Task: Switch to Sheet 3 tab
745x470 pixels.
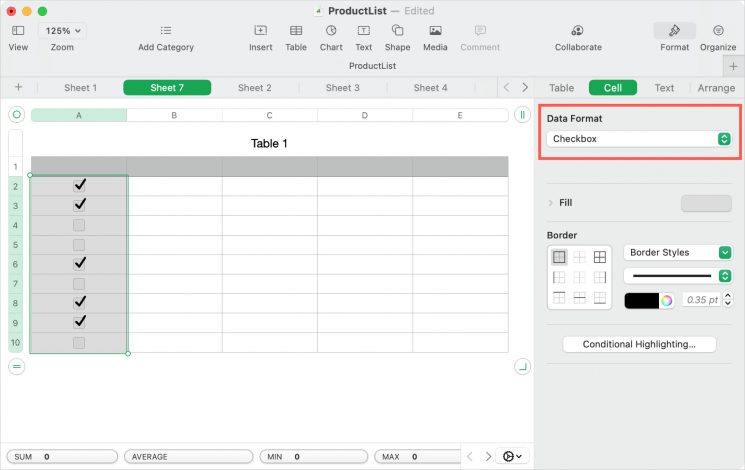Action: click(343, 87)
